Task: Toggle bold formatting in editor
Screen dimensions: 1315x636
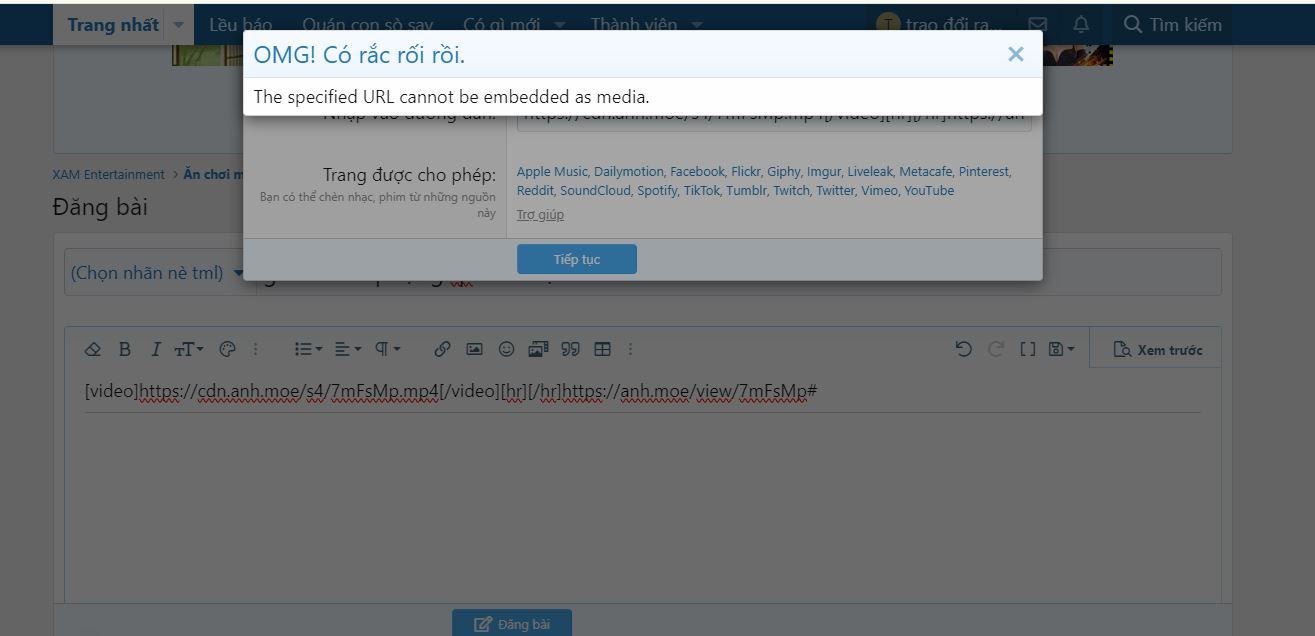Action: 125,349
